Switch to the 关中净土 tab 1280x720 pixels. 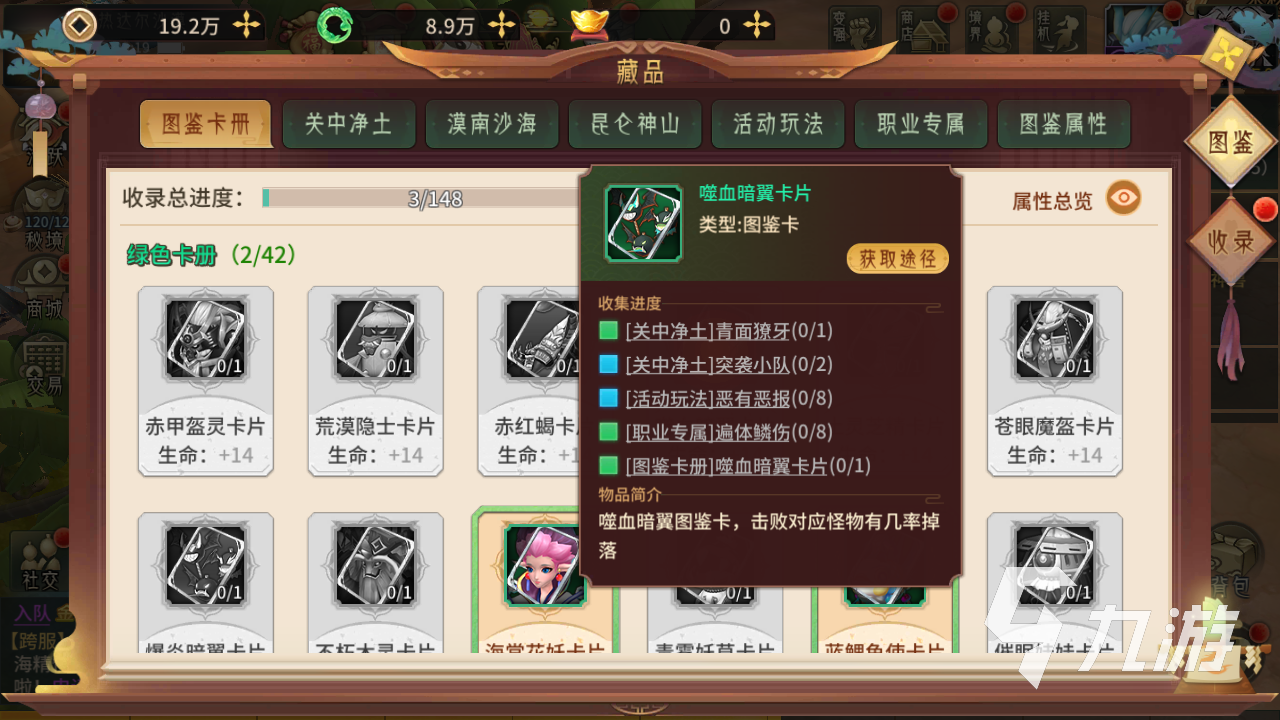tap(348, 124)
